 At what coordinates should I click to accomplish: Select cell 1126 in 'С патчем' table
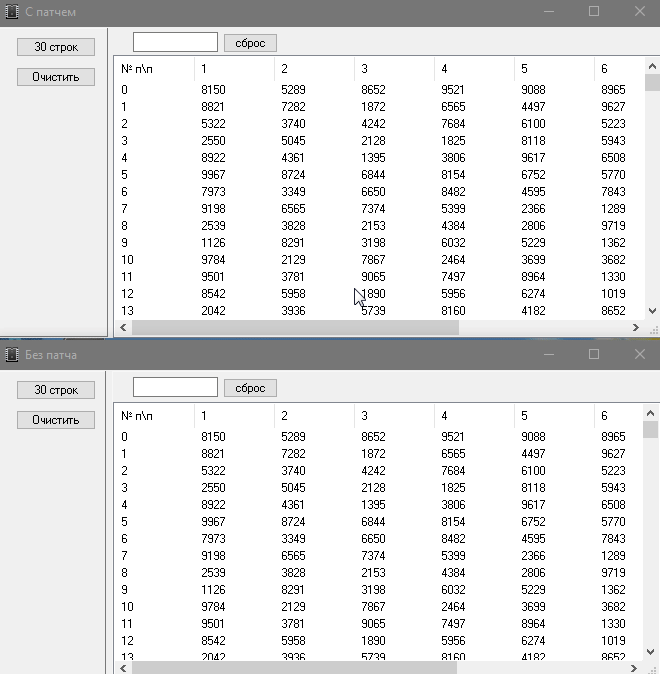(213, 243)
